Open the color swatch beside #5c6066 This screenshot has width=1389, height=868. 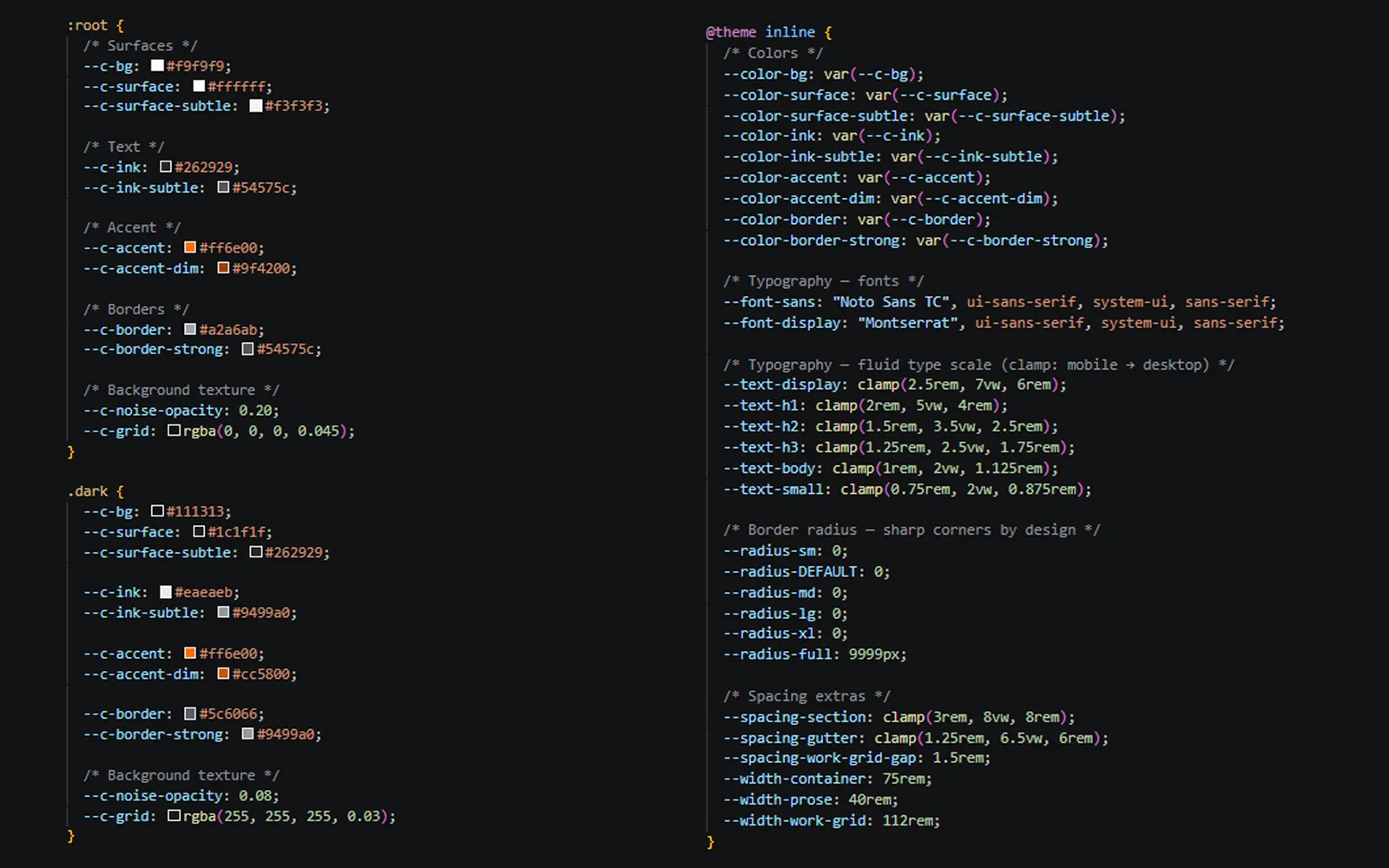point(190,713)
